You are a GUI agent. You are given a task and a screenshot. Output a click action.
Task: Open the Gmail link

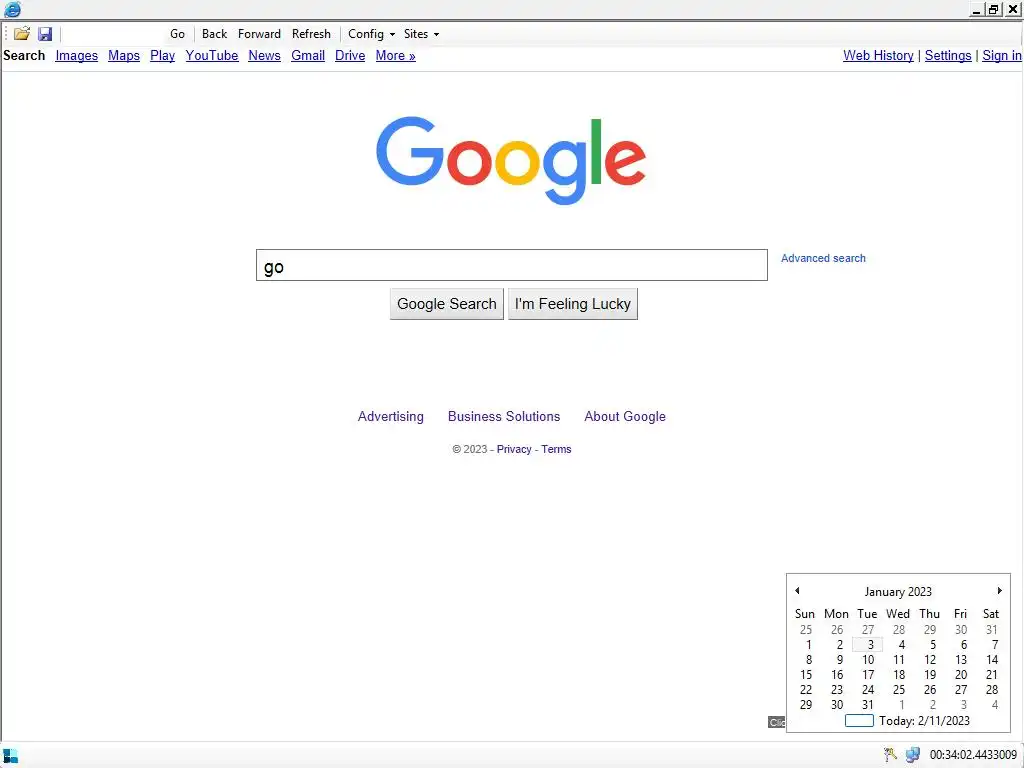(x=308, y=56)
